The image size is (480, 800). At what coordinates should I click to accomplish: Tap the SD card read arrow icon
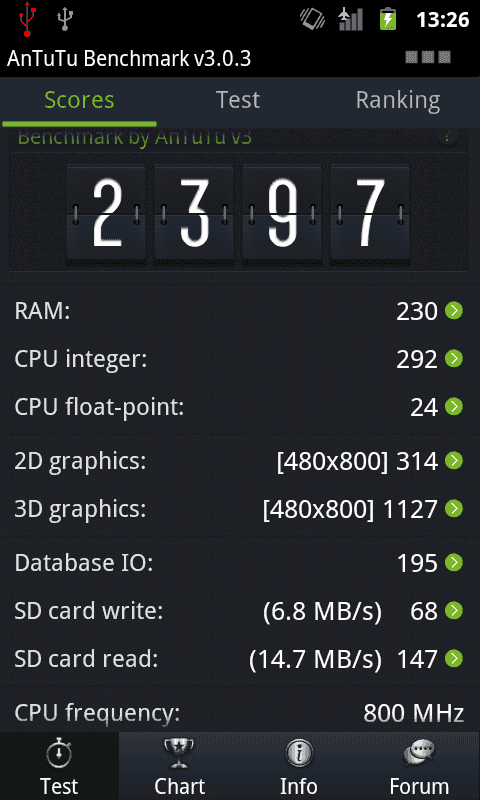click(453, 659)
